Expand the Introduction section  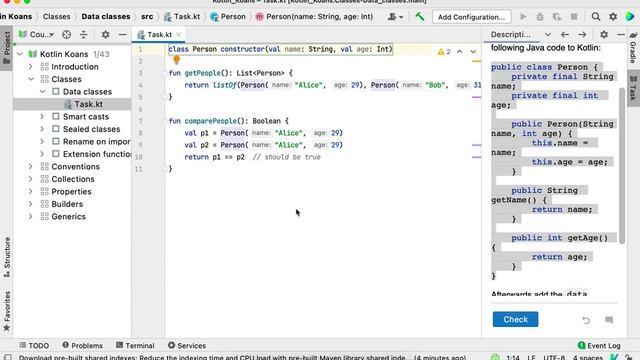coord(31,67)
